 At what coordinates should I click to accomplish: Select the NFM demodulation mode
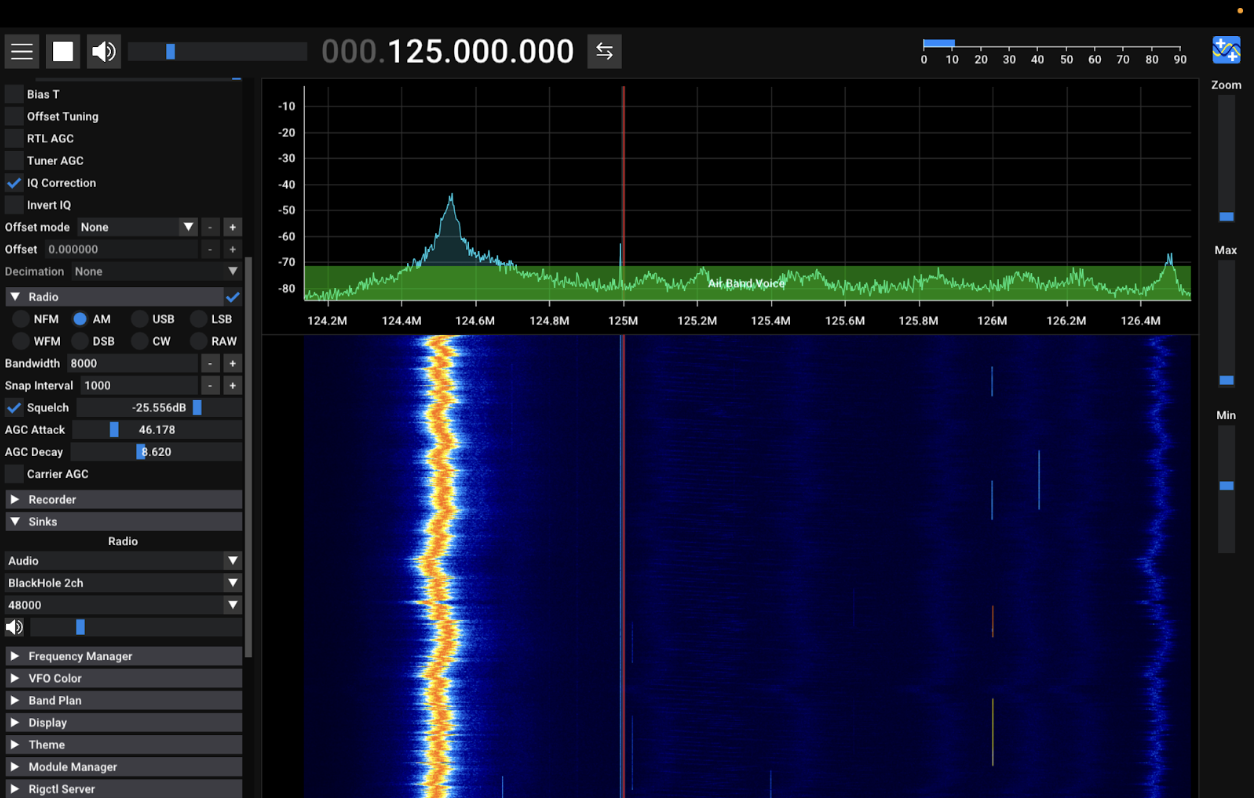coord(21,319)
